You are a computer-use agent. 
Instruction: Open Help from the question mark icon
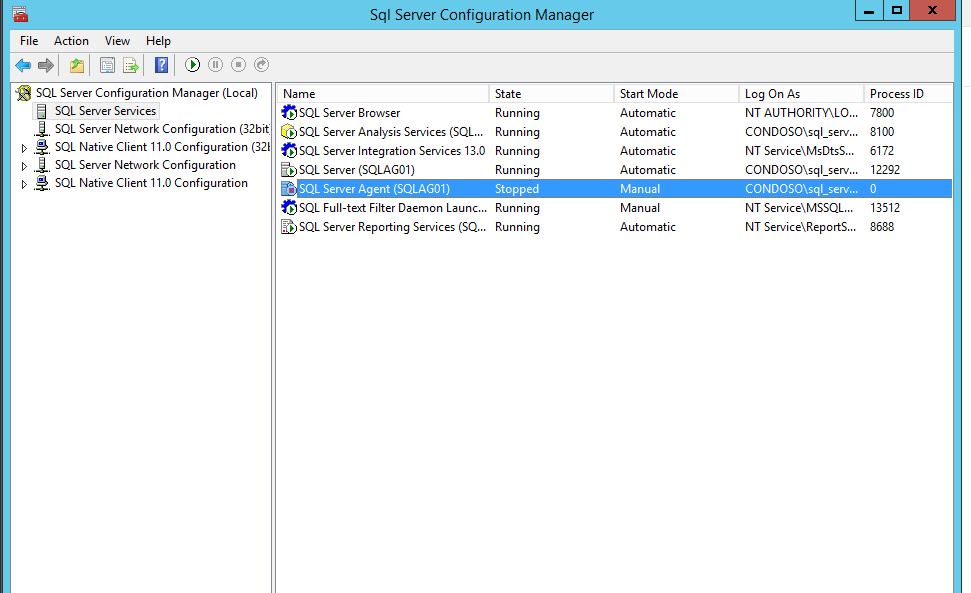[x=161, y=65]
